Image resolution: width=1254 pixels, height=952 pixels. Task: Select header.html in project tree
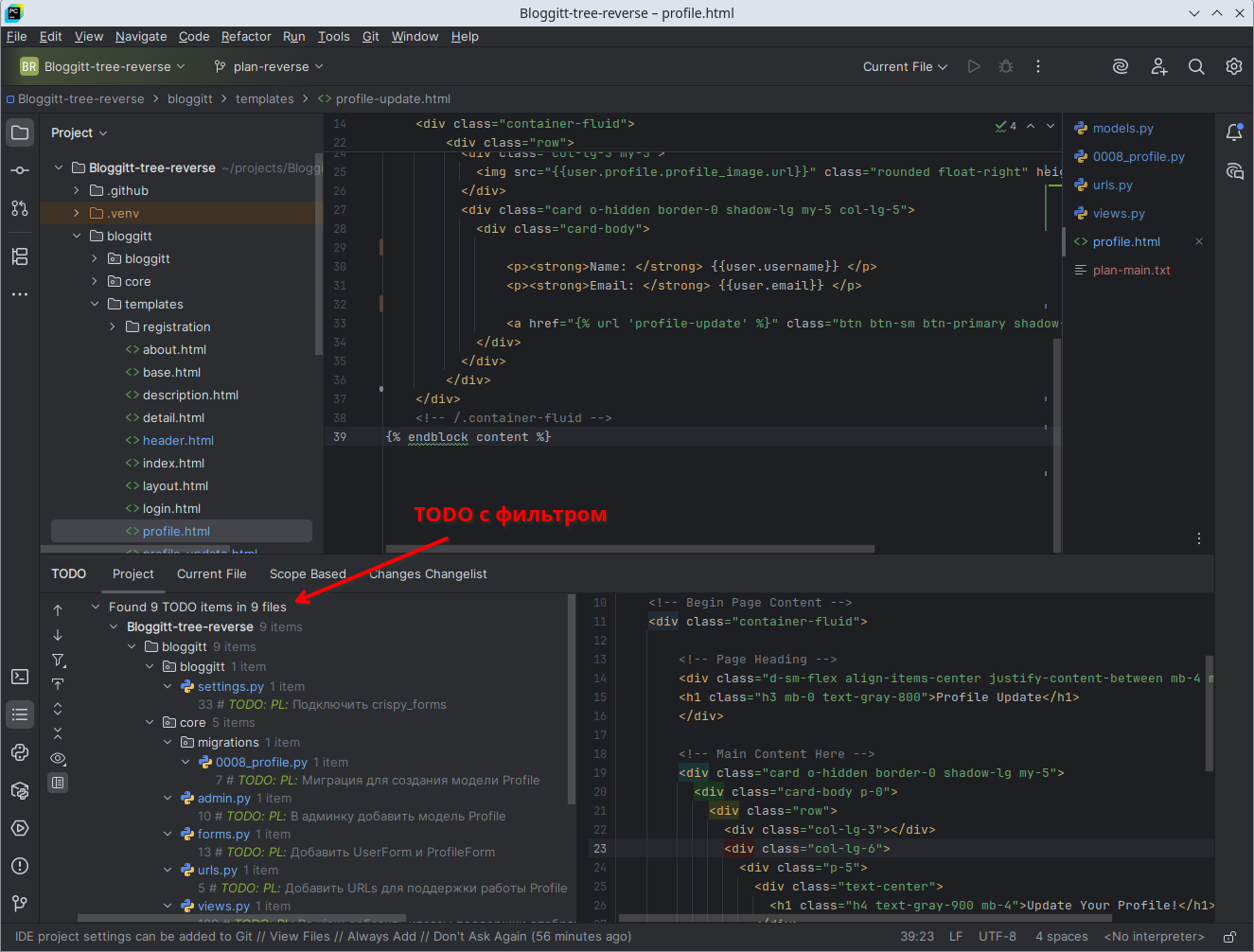pyautogui.click(x=178, y=440)
